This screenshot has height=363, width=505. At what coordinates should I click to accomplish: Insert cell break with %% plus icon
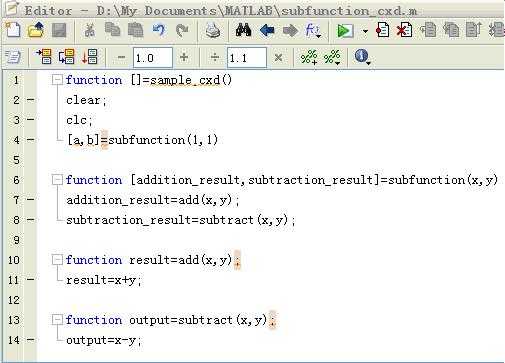(309, 57)
